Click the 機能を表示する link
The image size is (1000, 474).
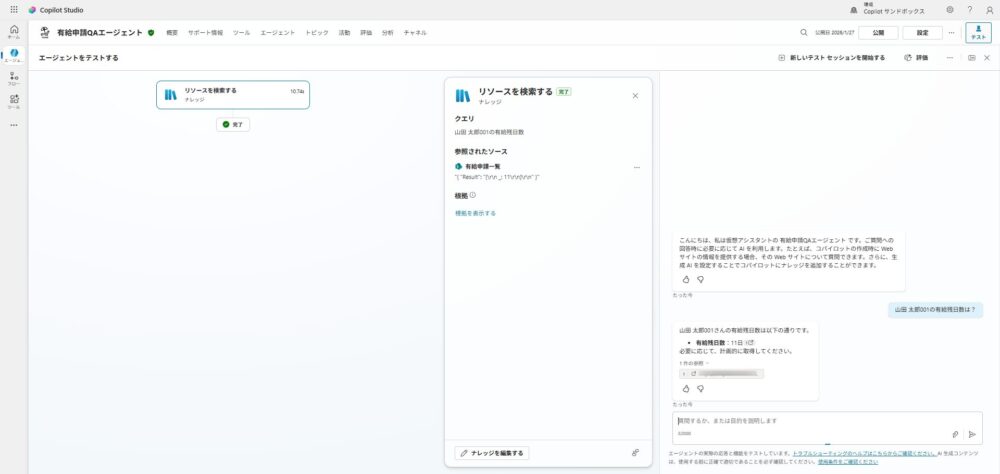click(x=475, y=213)
